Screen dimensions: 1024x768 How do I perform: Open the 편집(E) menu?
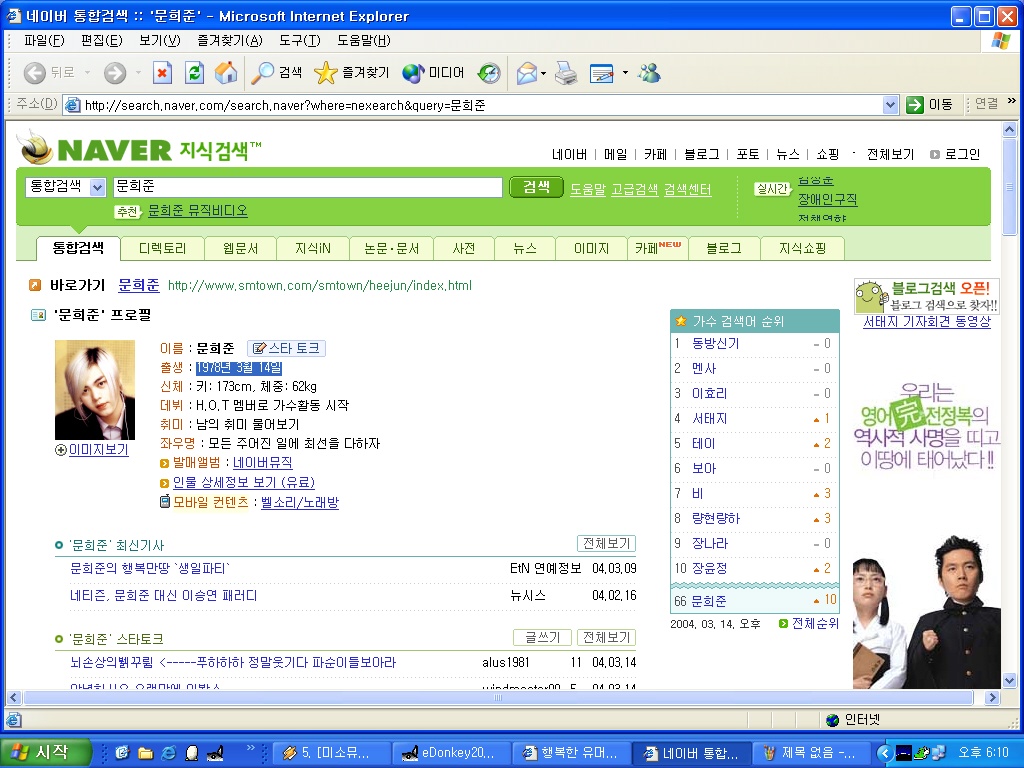pyautogui.click(x=101, y=40)
